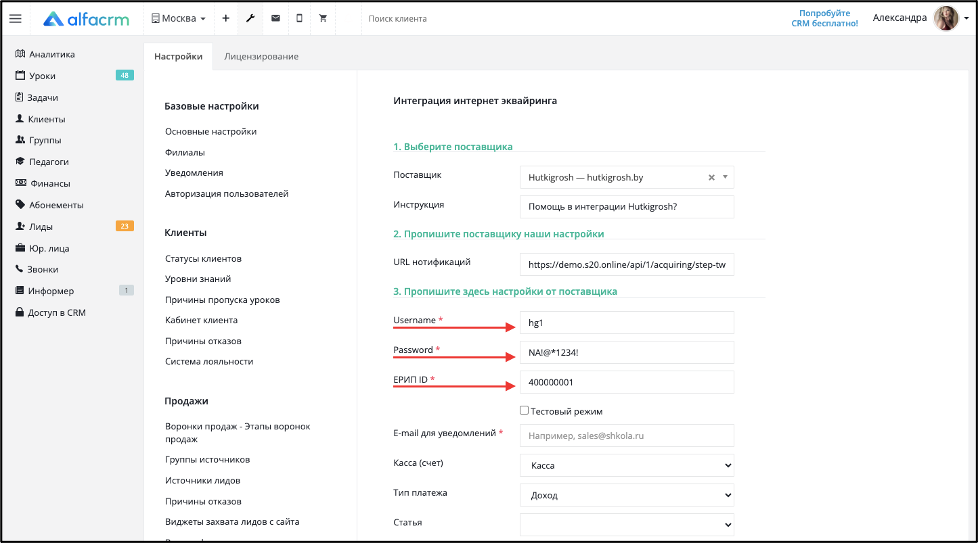Open the envelope mail icon
979x543 pixels.
(x=275, y=19)
